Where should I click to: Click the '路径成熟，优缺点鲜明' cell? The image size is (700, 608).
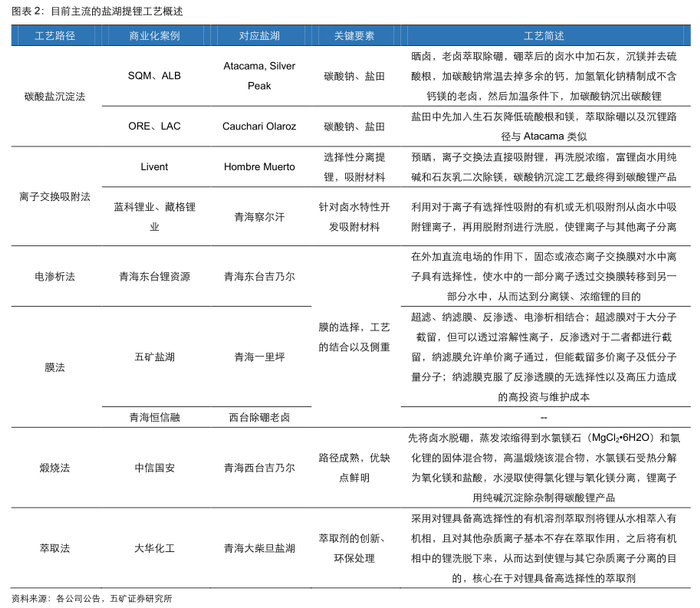(x=354, y=468)
